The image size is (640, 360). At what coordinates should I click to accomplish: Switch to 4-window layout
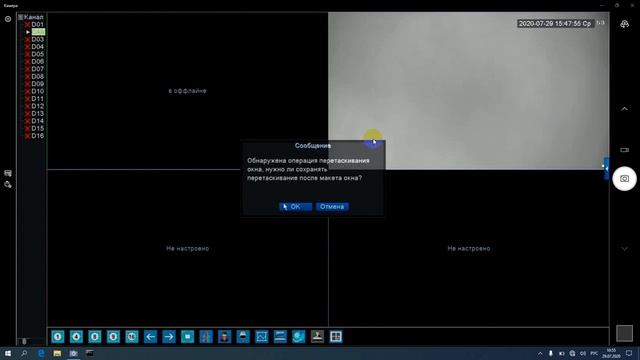pyautogui.click(x=76, y=337)
